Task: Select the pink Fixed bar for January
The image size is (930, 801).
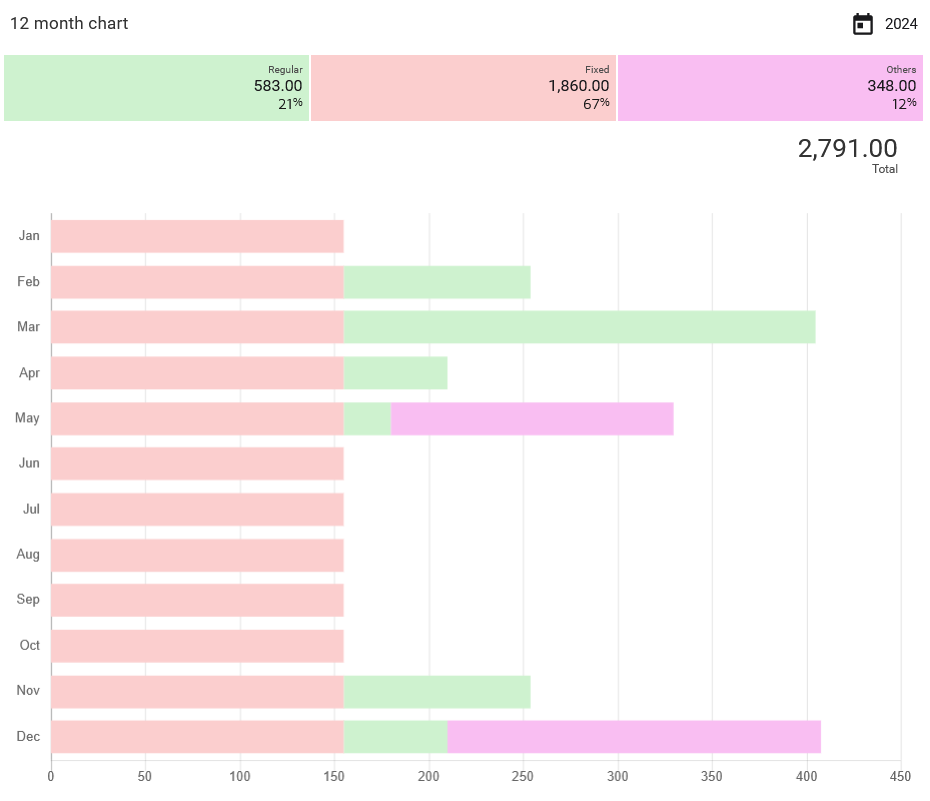Action: click(195, 236)
